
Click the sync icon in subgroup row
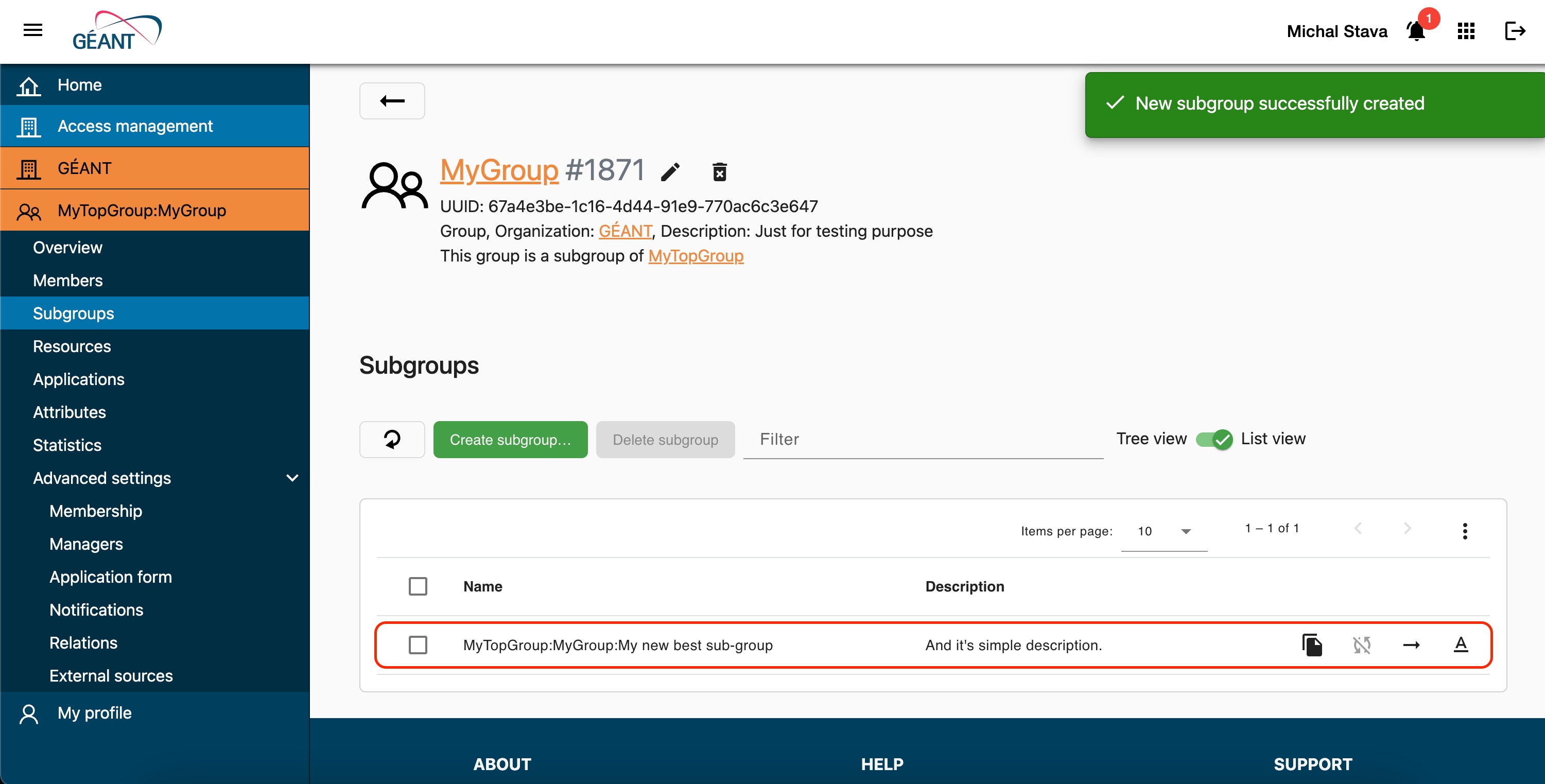[x=1362, y=645]
